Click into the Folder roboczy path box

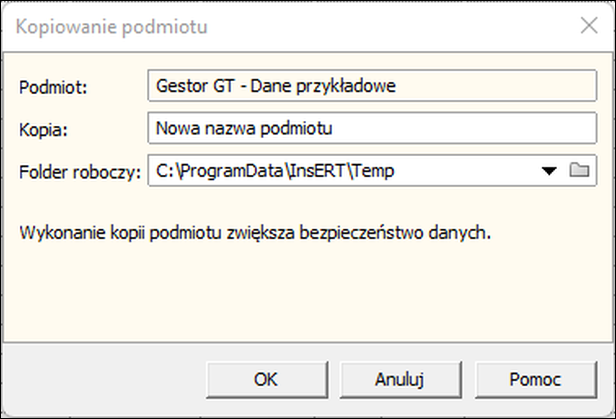[342, 170]
